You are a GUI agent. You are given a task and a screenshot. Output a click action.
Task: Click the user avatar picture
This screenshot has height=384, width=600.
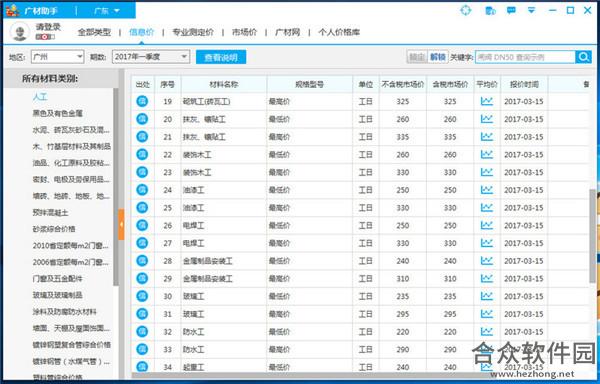tap(20, 32)
